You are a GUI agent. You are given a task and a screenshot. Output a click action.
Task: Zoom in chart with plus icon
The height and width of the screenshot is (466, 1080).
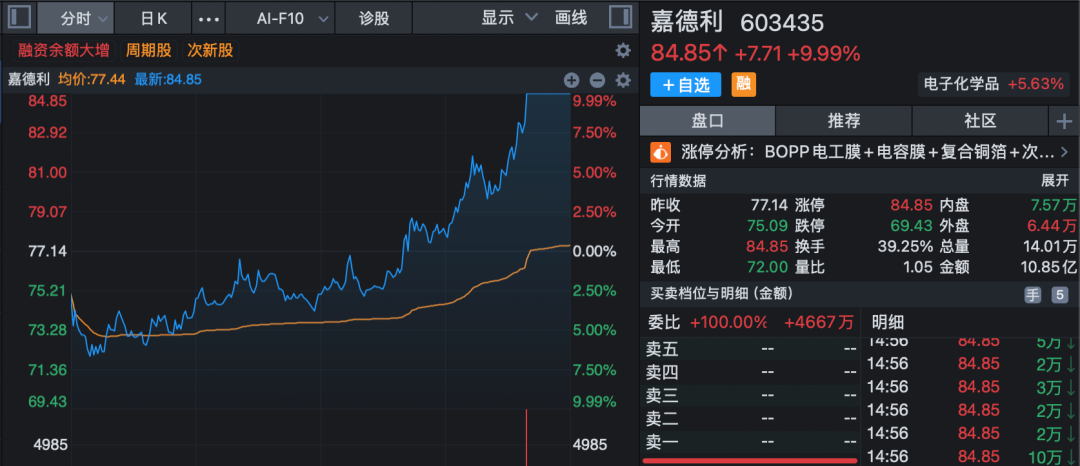[572, 80]
